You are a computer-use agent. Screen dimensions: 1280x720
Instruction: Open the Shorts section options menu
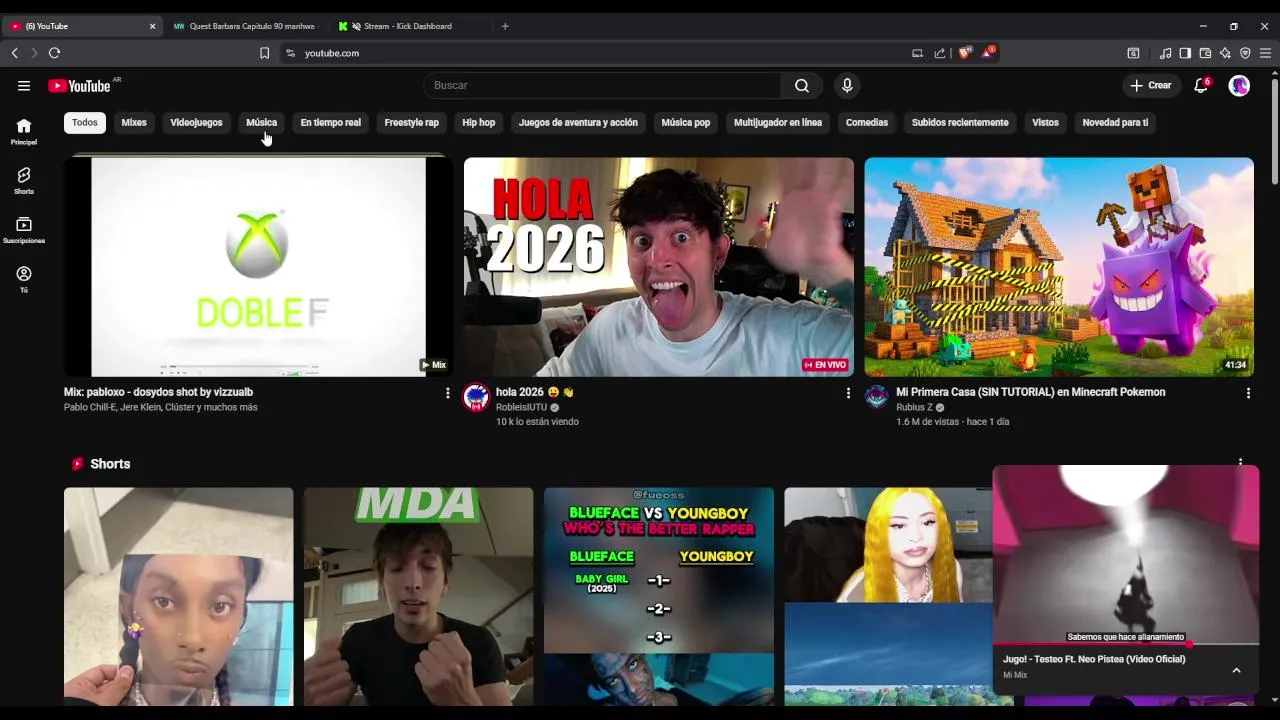[x=1240, y=462]
